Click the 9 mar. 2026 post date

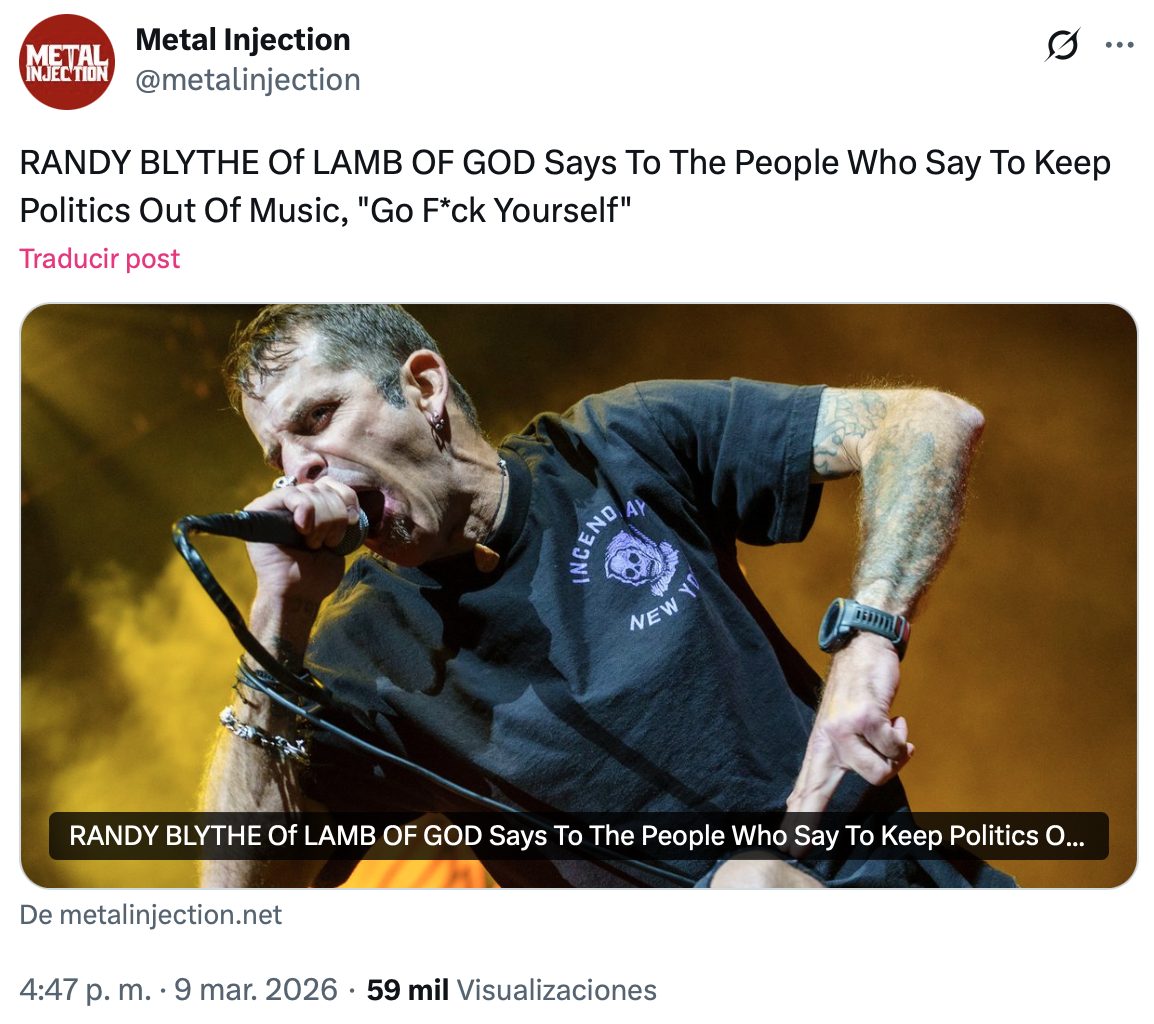256,990
